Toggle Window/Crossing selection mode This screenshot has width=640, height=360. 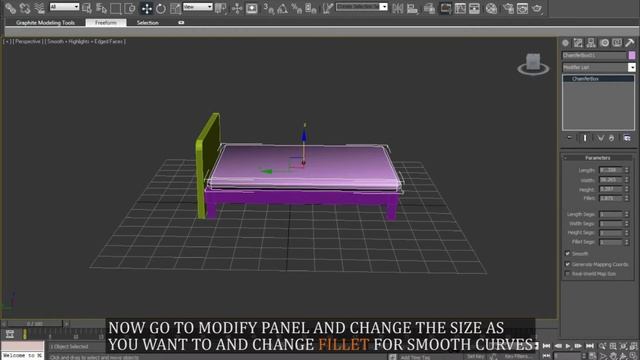point(130,8)
